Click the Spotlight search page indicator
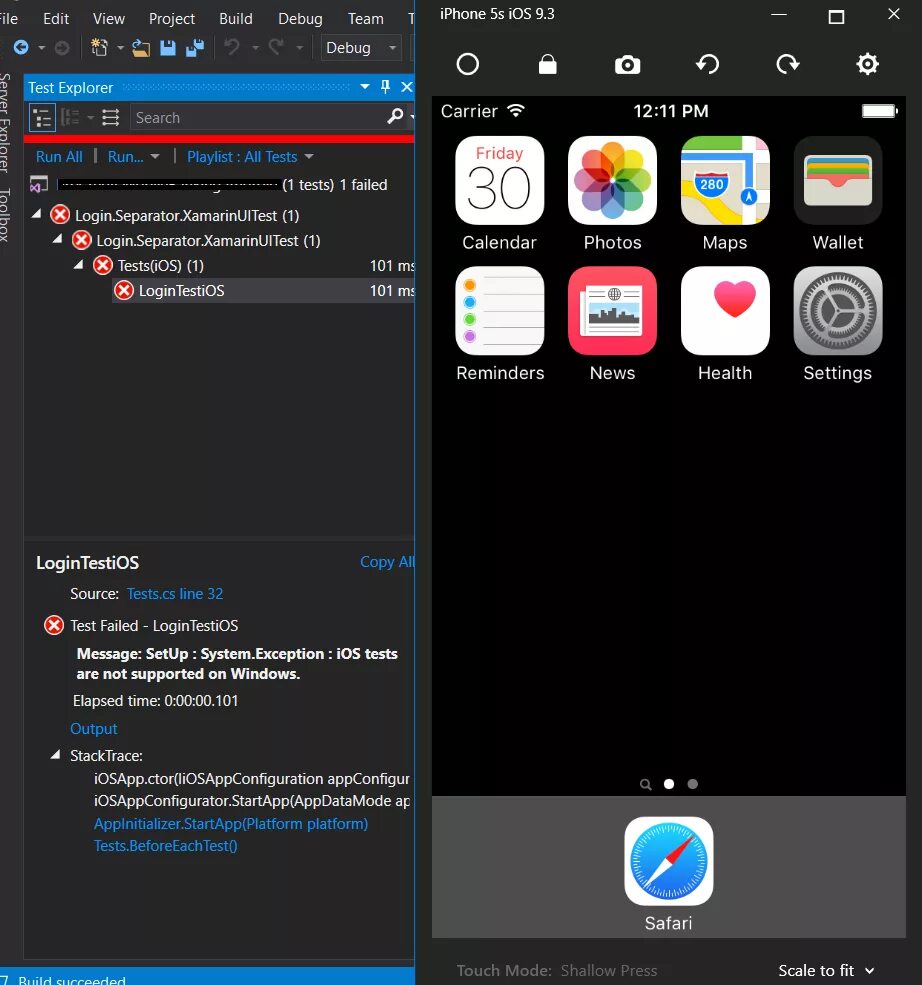Screen dimensions: 922x985 [645, 784]
